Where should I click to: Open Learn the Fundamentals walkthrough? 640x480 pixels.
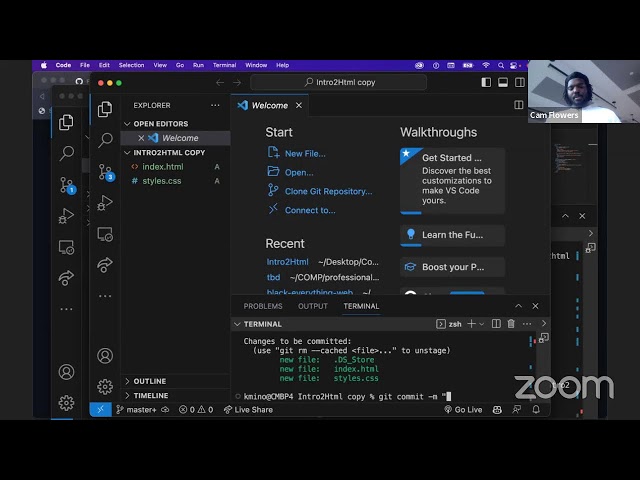pyautogui.click(x=452, y=235)
